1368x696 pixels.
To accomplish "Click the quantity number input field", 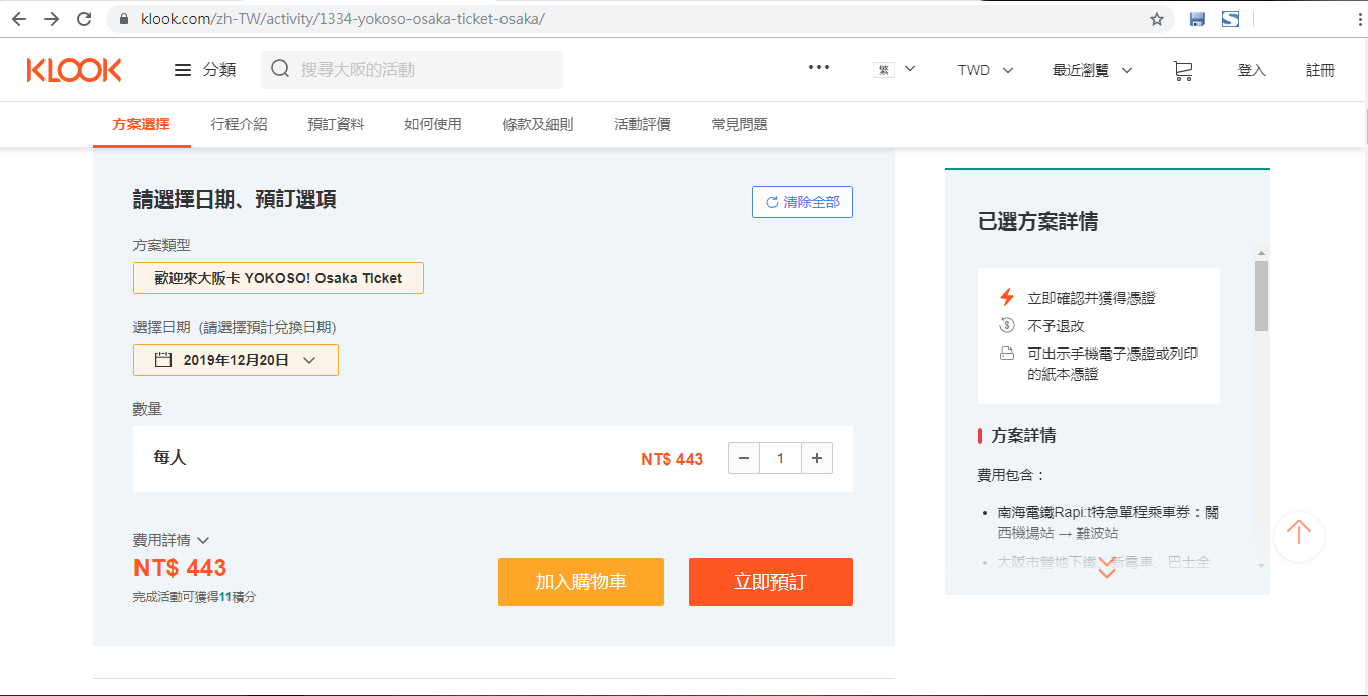I will coord(780,458).
